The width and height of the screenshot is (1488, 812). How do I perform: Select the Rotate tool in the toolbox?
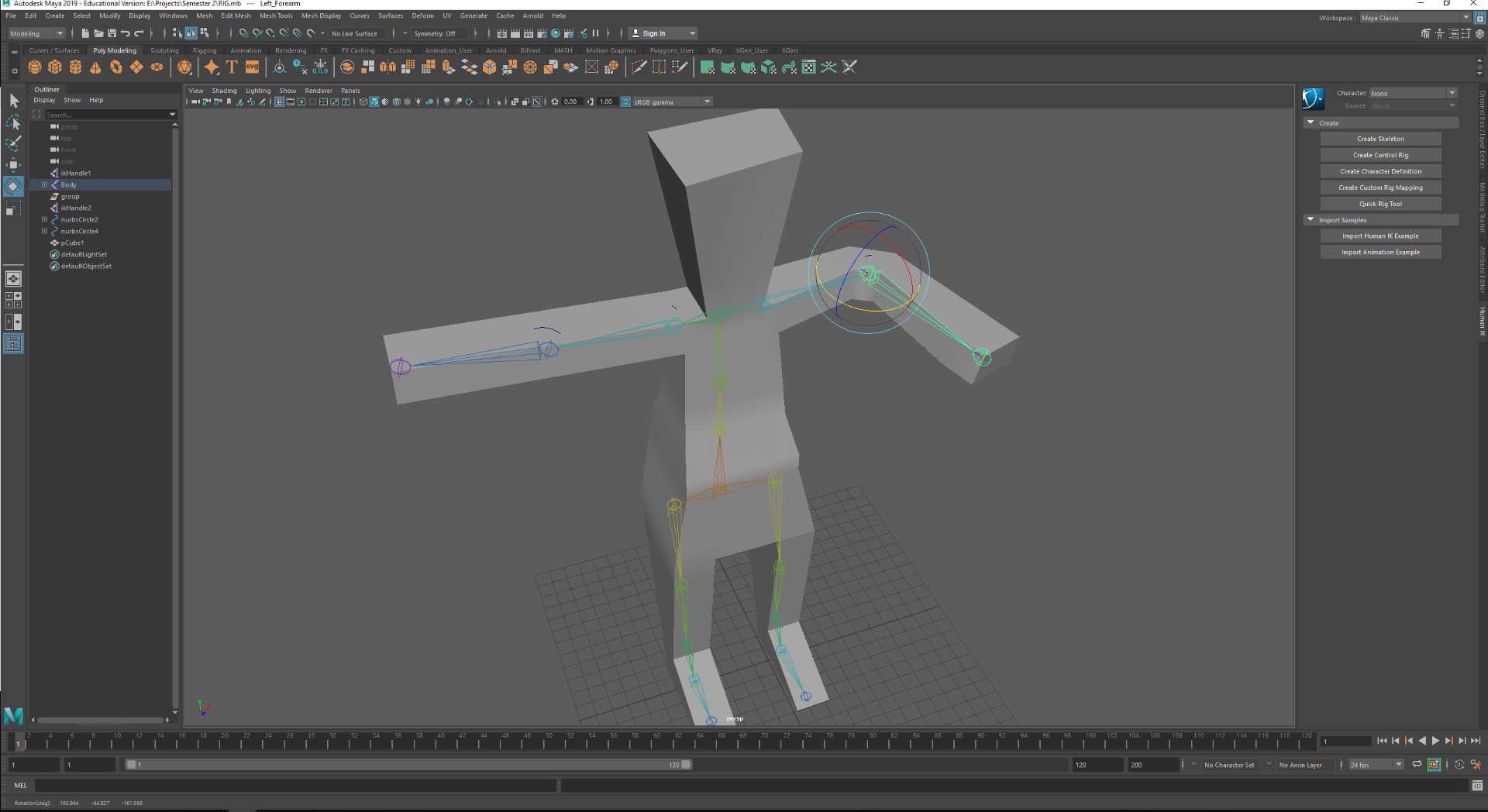pyautogui.click(x=13, y=186)
